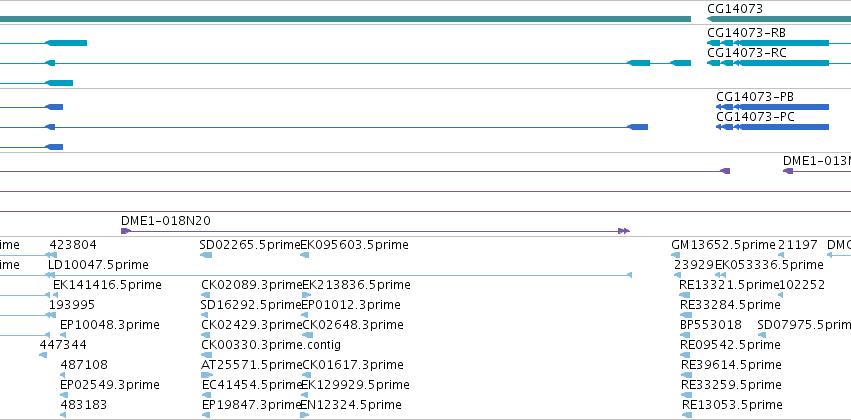This screenshot has height=420, width=851.
Task: Select EST BP553018
Action: point(711,325)
